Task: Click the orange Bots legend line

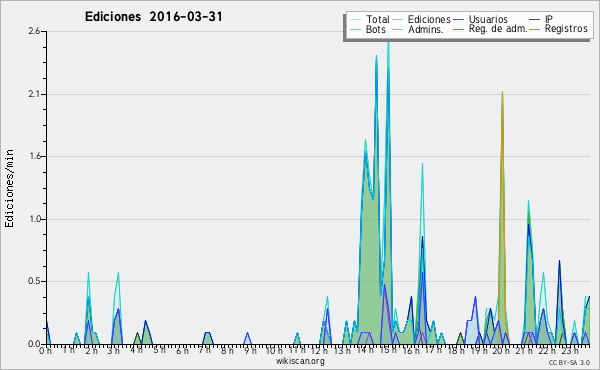Action: coord(356,29)
